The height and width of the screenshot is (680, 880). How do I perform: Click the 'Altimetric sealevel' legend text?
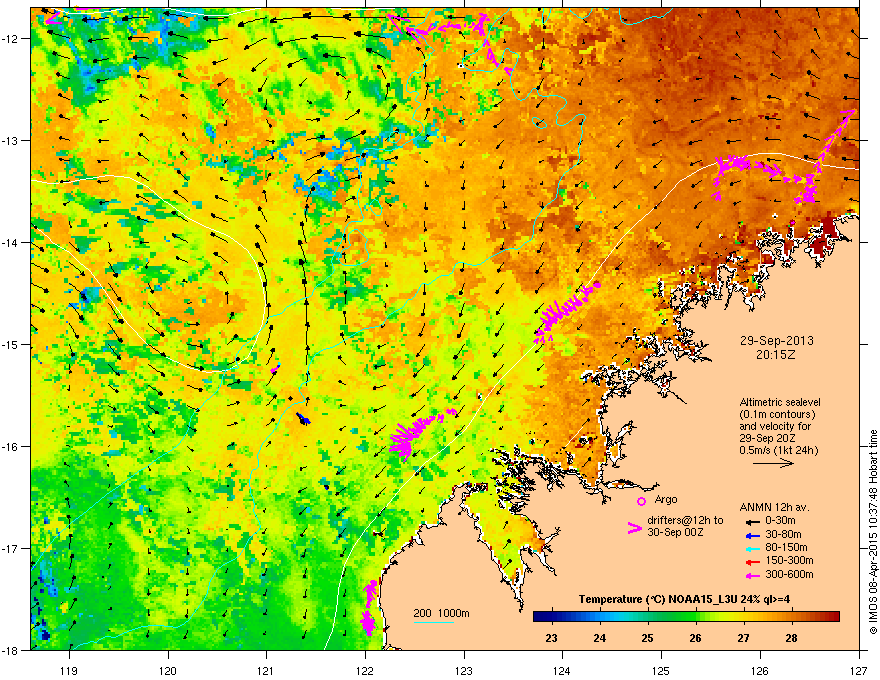[780, 402]
